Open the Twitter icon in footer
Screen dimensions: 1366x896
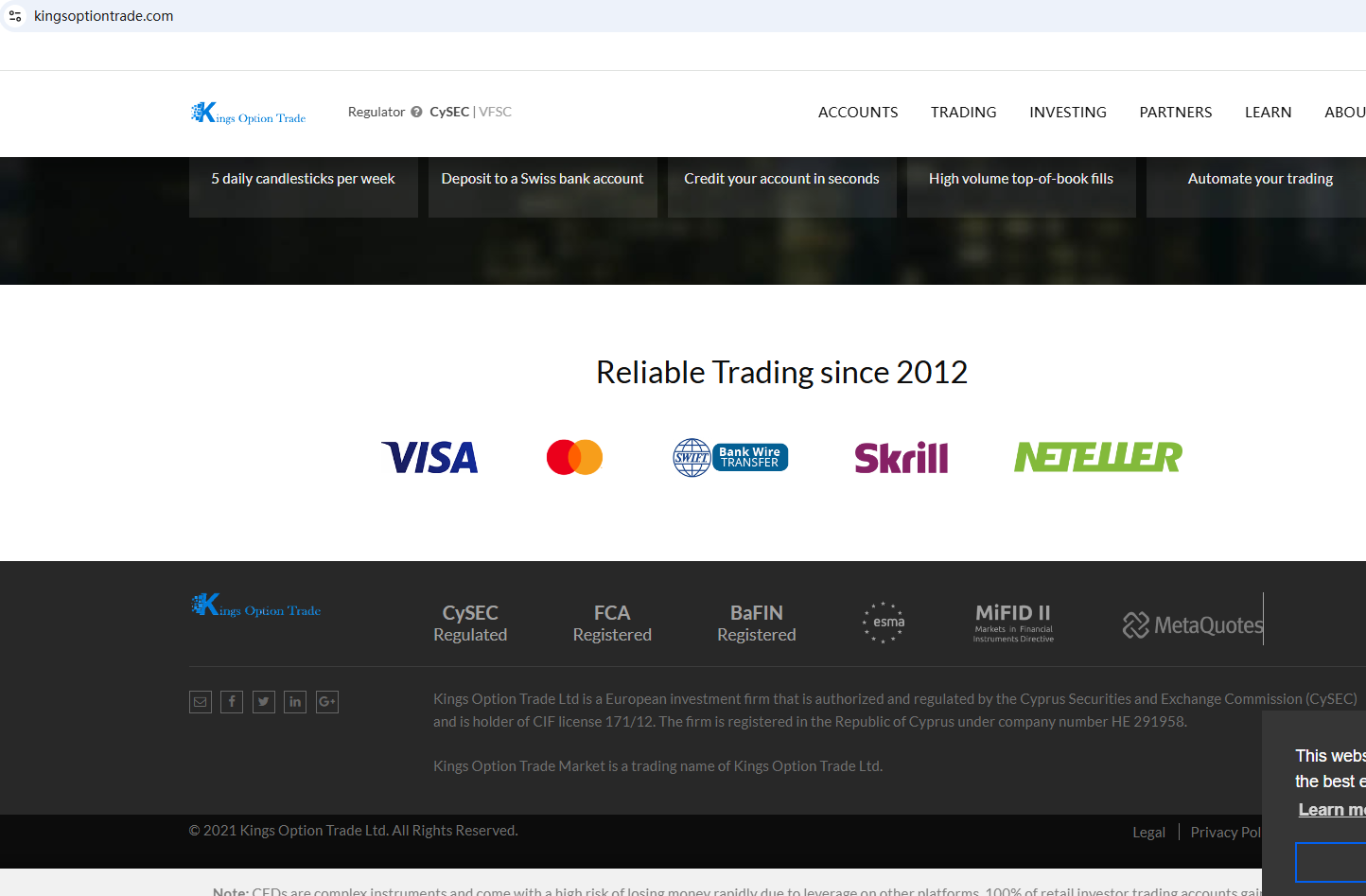264,702
